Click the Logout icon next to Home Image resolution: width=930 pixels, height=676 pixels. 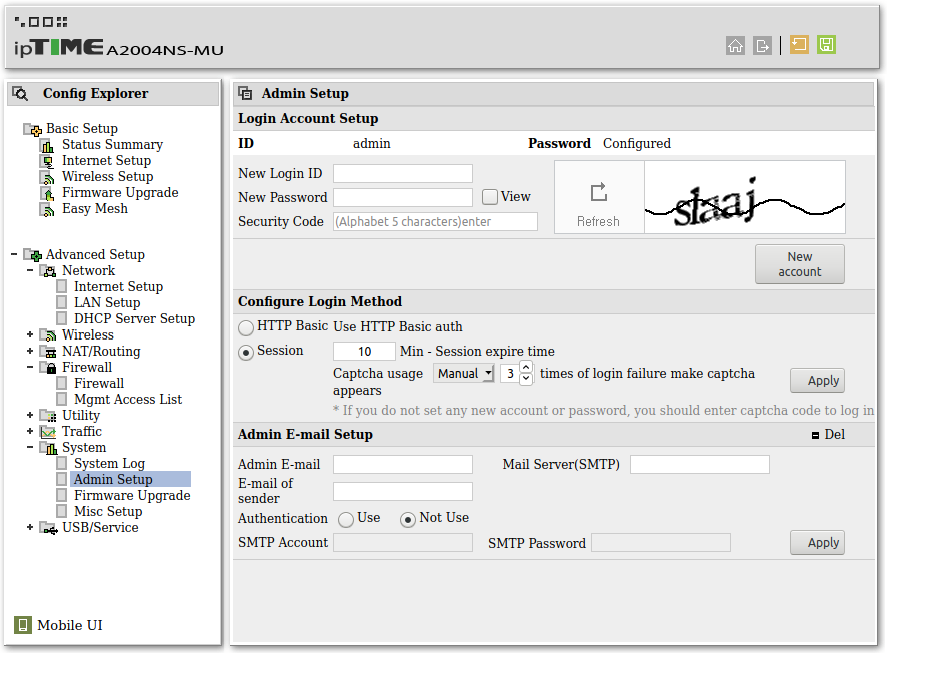click(x=762, y=45)
